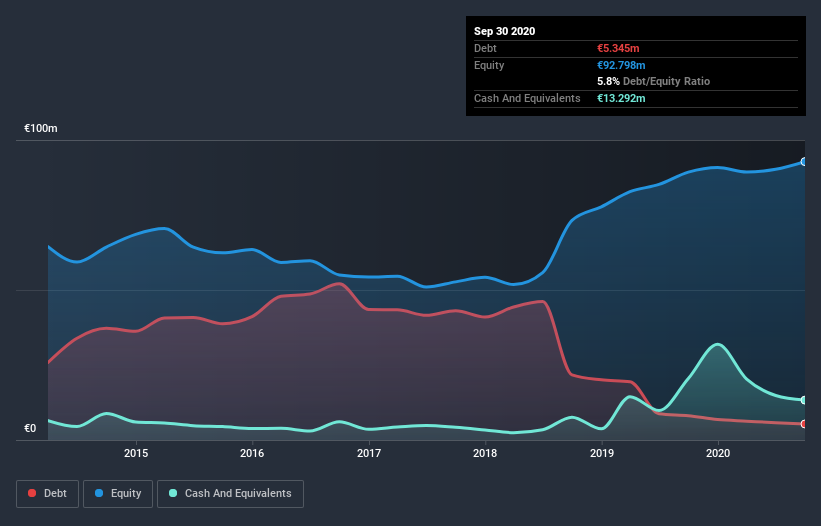Image resolution: width=821 pixels, height=526 pixels.
Task: Click the €5.345m debt value
Action: click(618, 48)
